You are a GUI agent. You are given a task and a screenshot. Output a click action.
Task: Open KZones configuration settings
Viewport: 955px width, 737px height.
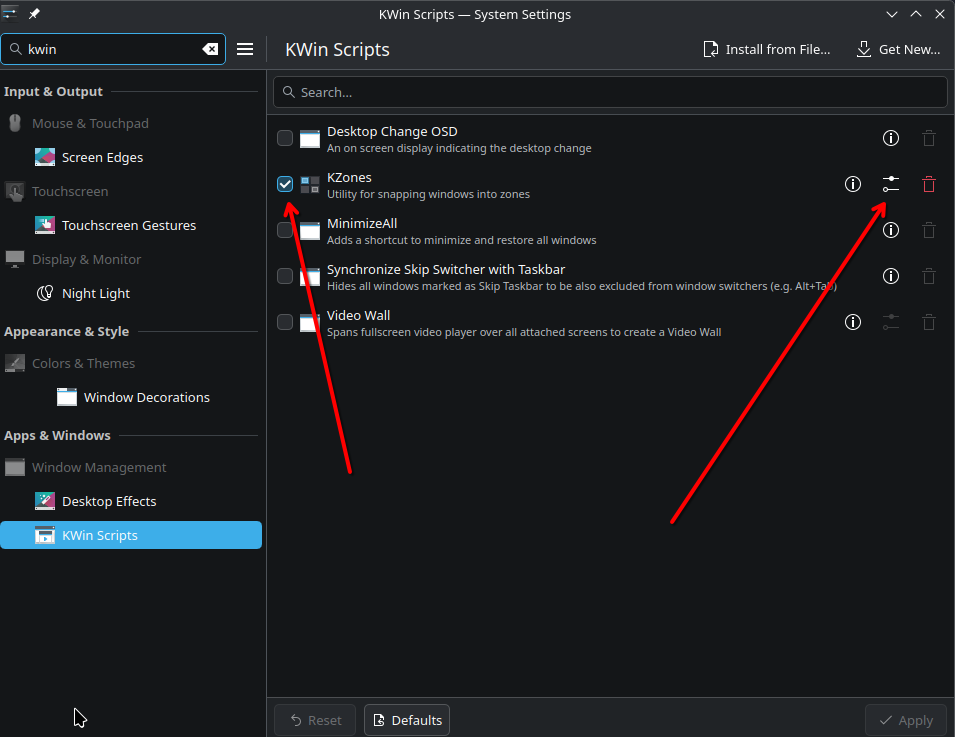coord(890,184)
